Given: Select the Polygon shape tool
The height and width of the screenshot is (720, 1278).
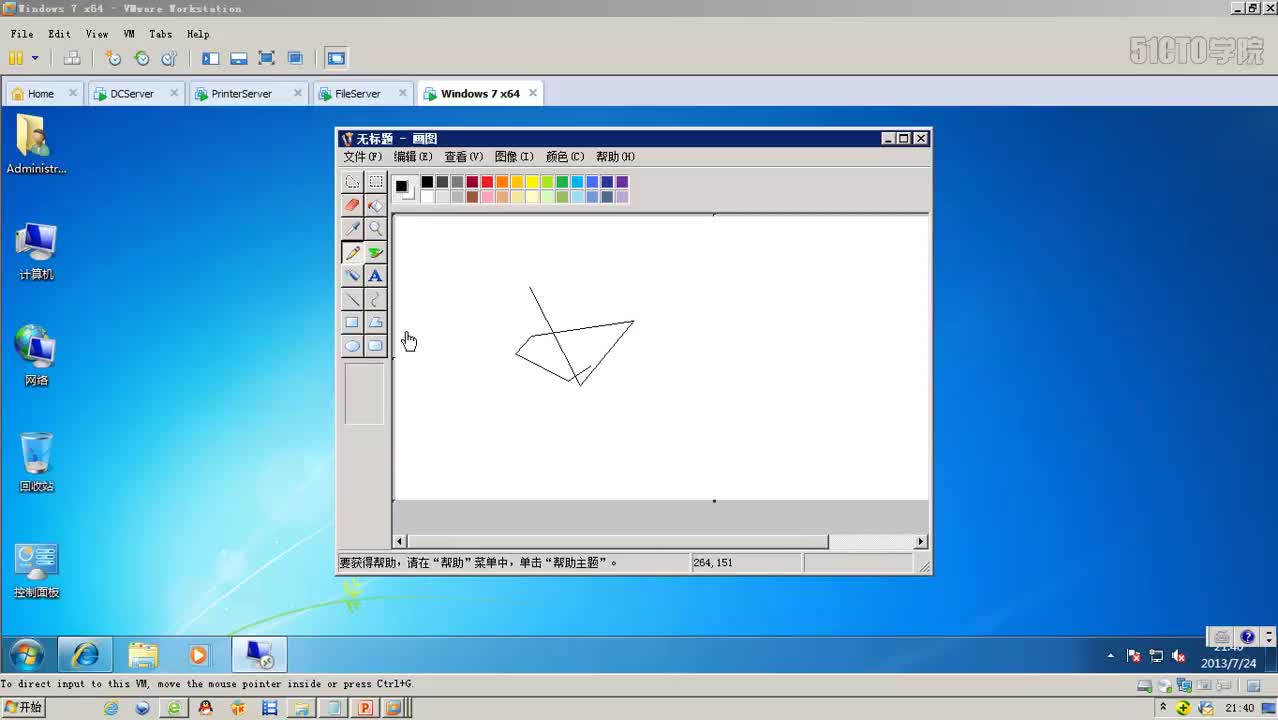Looking at the screenshot, I should [375, 322].
